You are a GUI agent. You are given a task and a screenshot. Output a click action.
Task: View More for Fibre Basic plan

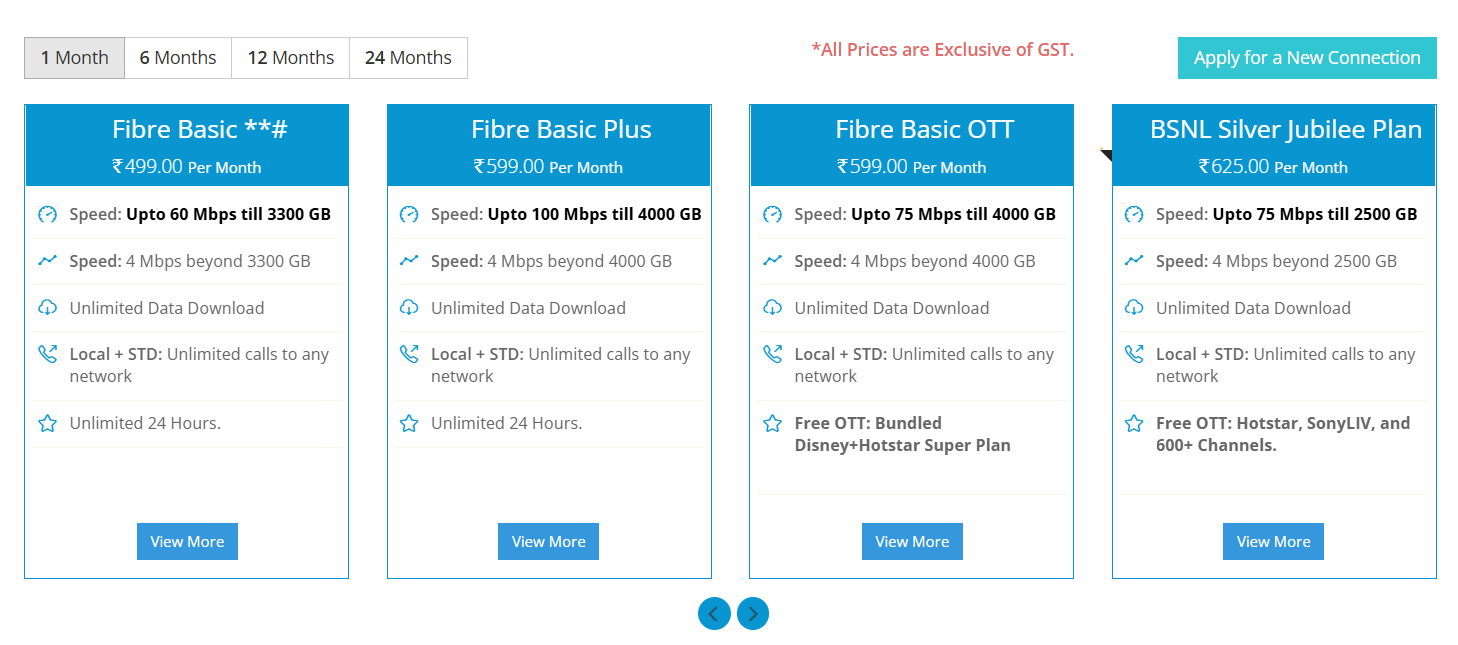pyautogui.click(x=187, y=541)
